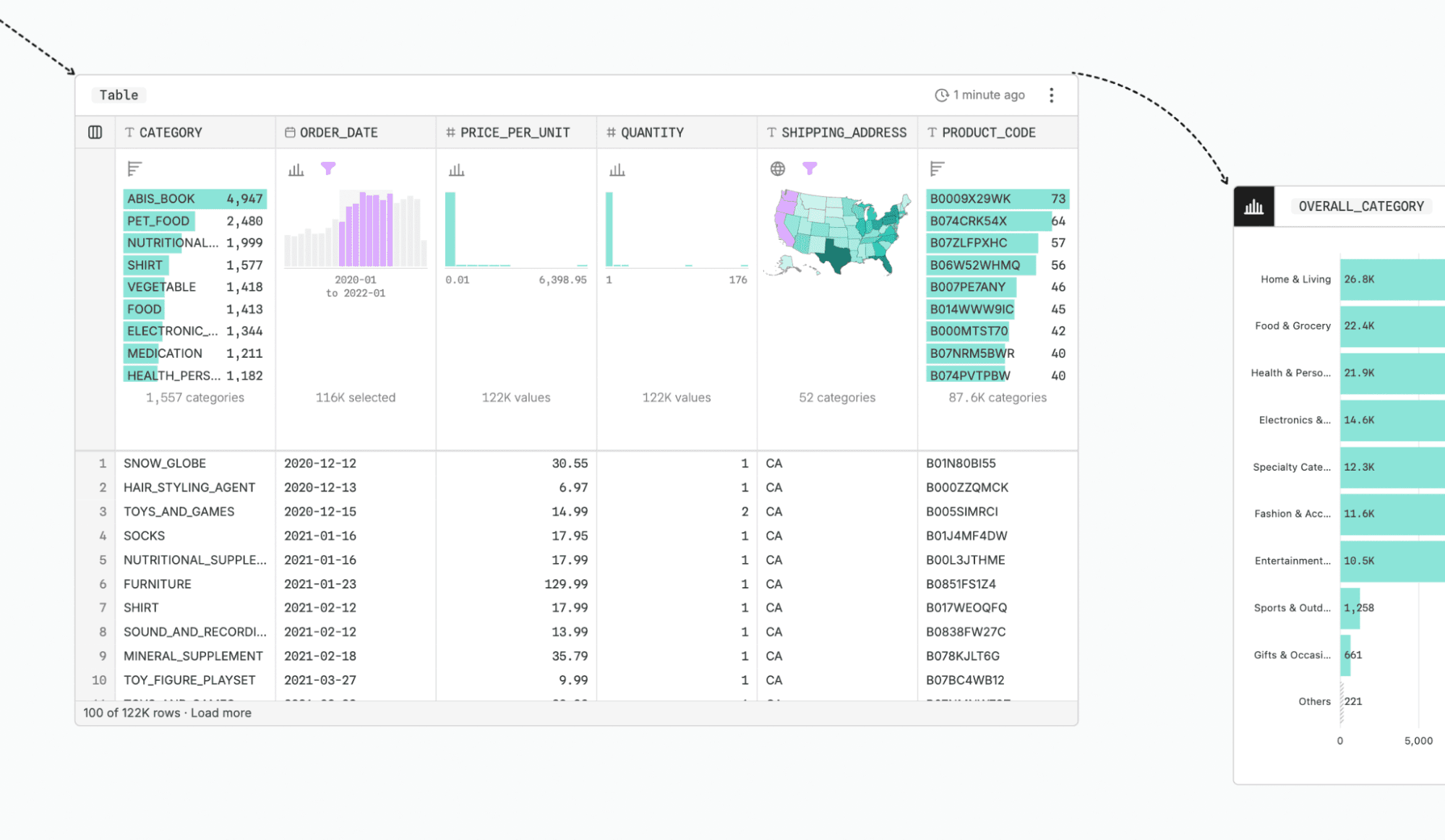
Task: Click the Load more link
Action: point(221,713)
